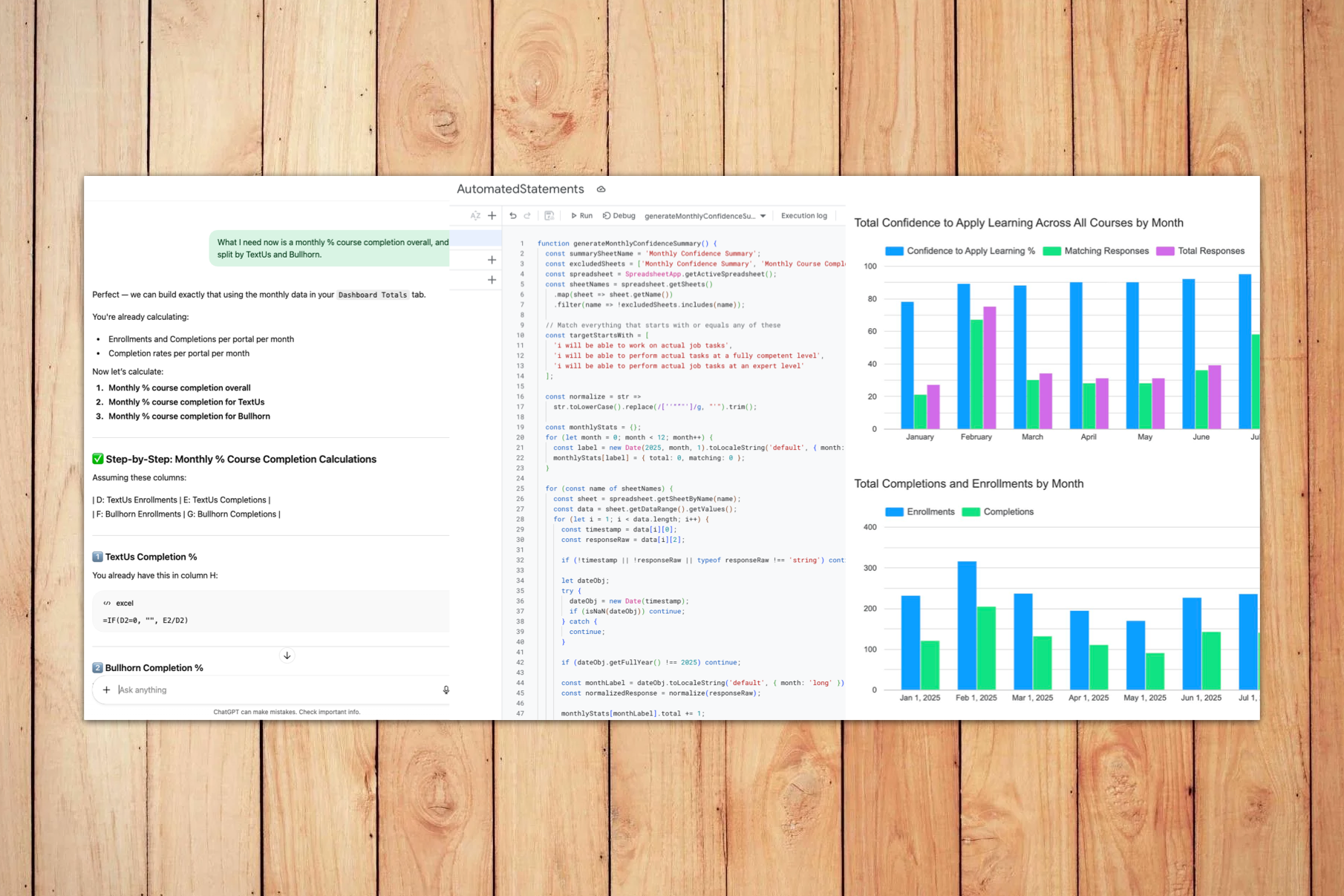Click the April label on the confidence chart axis
This screenshot has width=1344, height=896.
(1089, 436)
